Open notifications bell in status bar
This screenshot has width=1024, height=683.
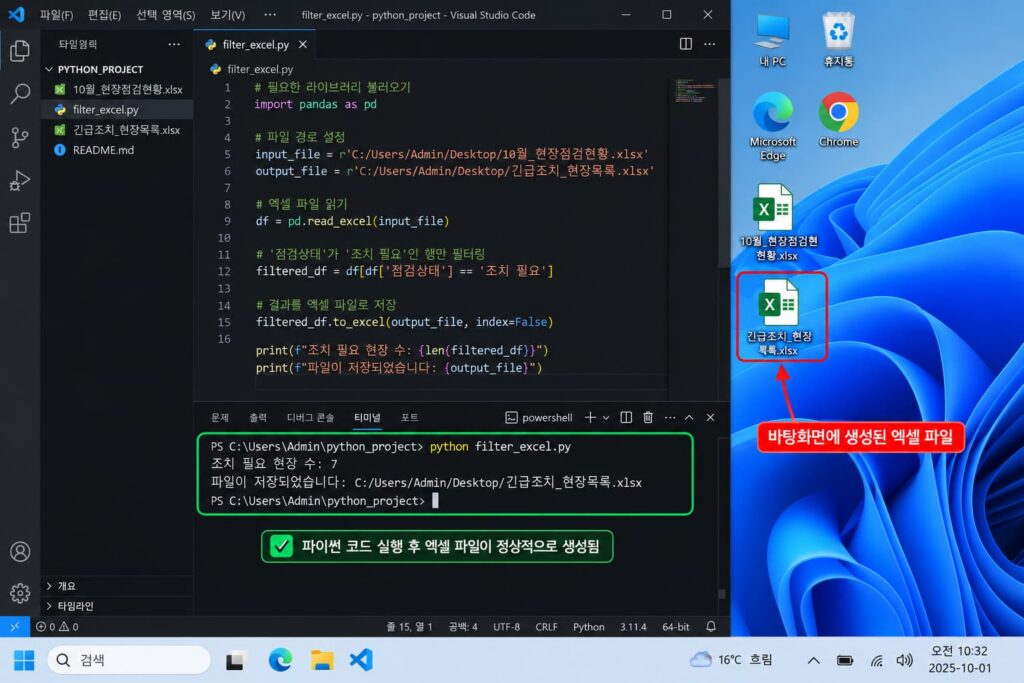point(711,627)
